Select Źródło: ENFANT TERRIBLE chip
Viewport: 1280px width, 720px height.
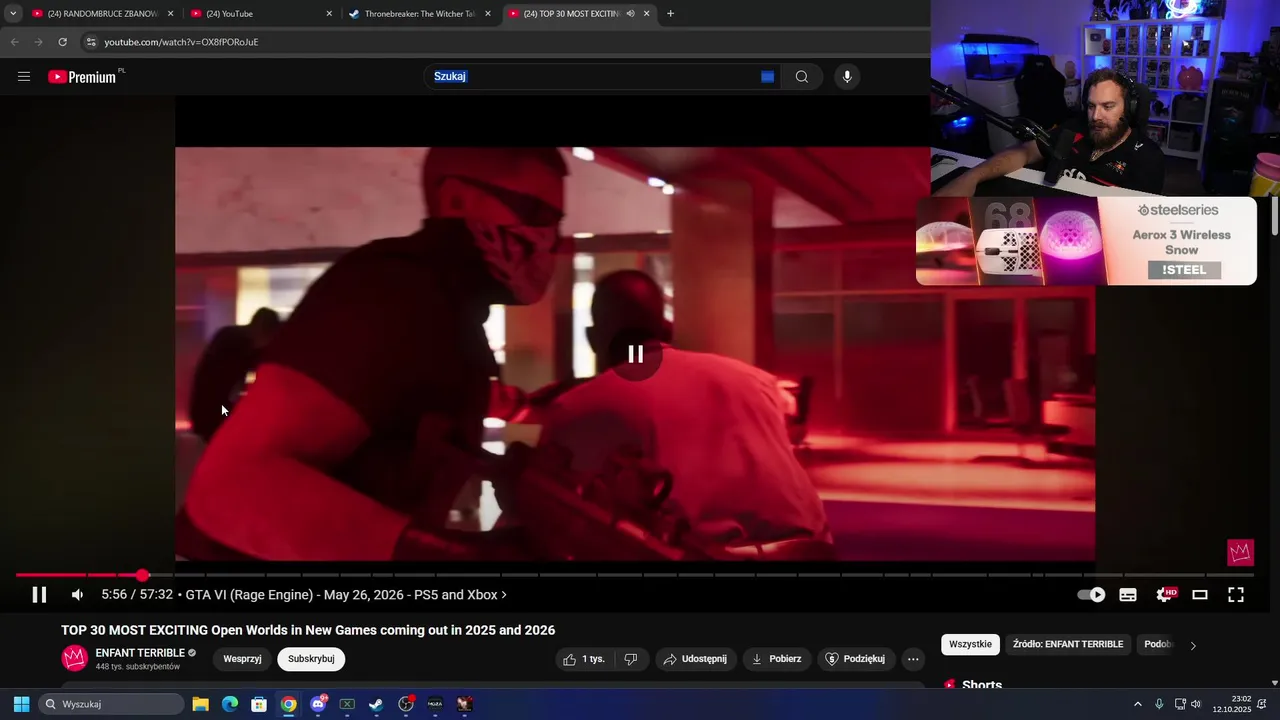pyautogui.click(x=1067, y=644)
